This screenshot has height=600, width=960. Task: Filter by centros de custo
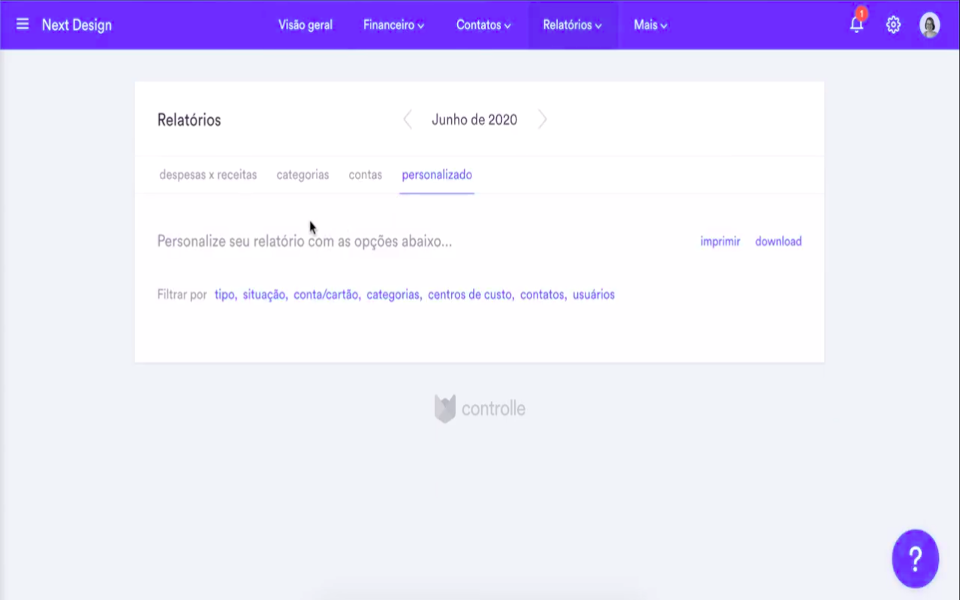[470, 294]
